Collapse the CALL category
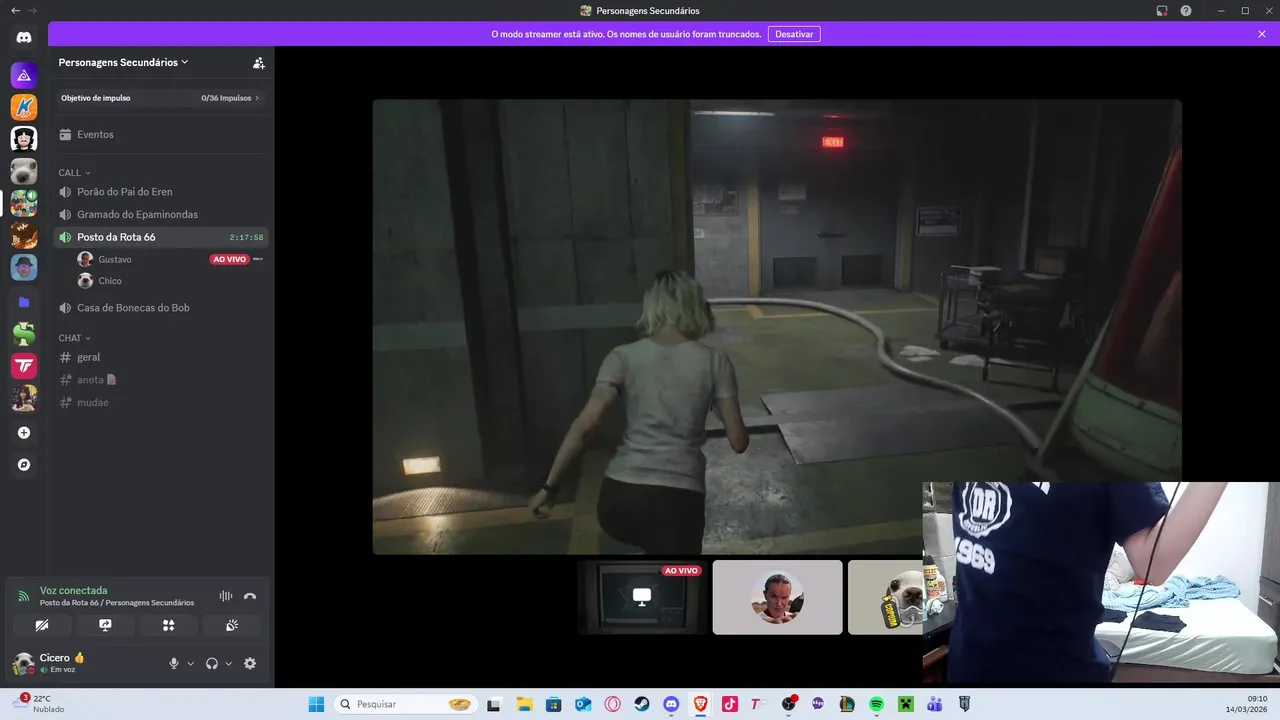The width and height of the screenshot is (1280, 720). point(75,173)
